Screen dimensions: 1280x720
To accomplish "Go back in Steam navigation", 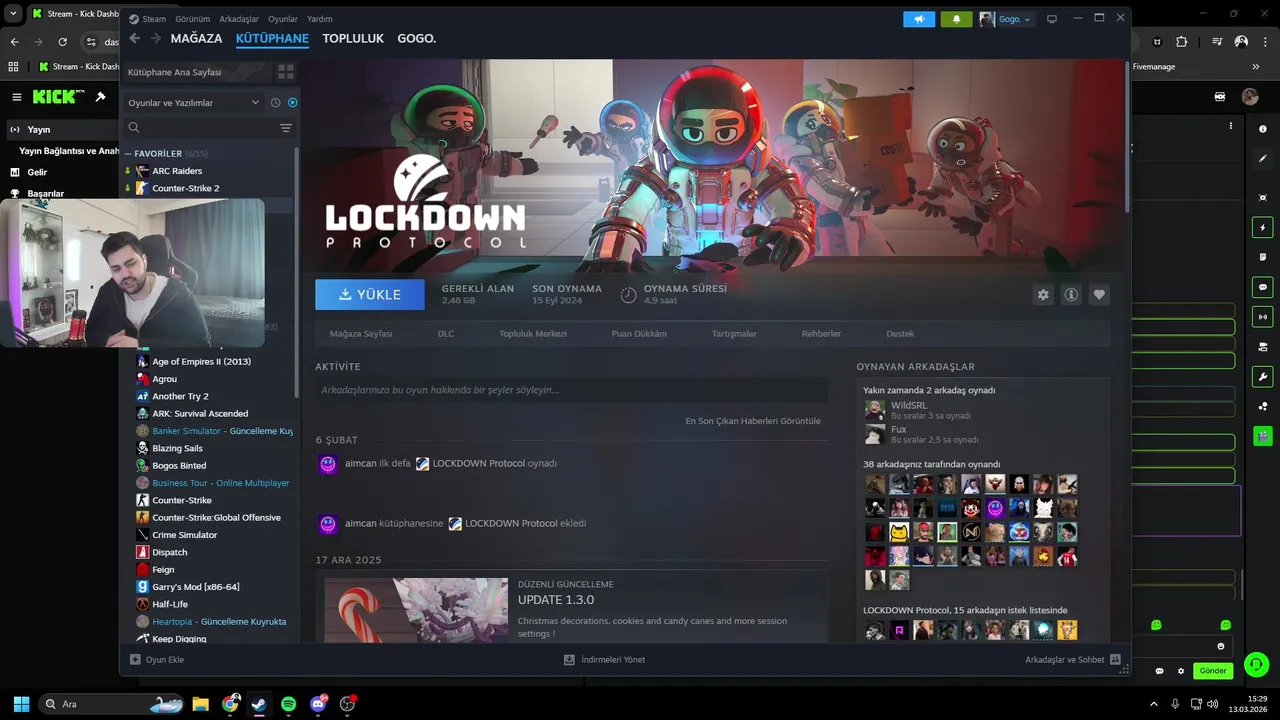I will coord(135,38).
